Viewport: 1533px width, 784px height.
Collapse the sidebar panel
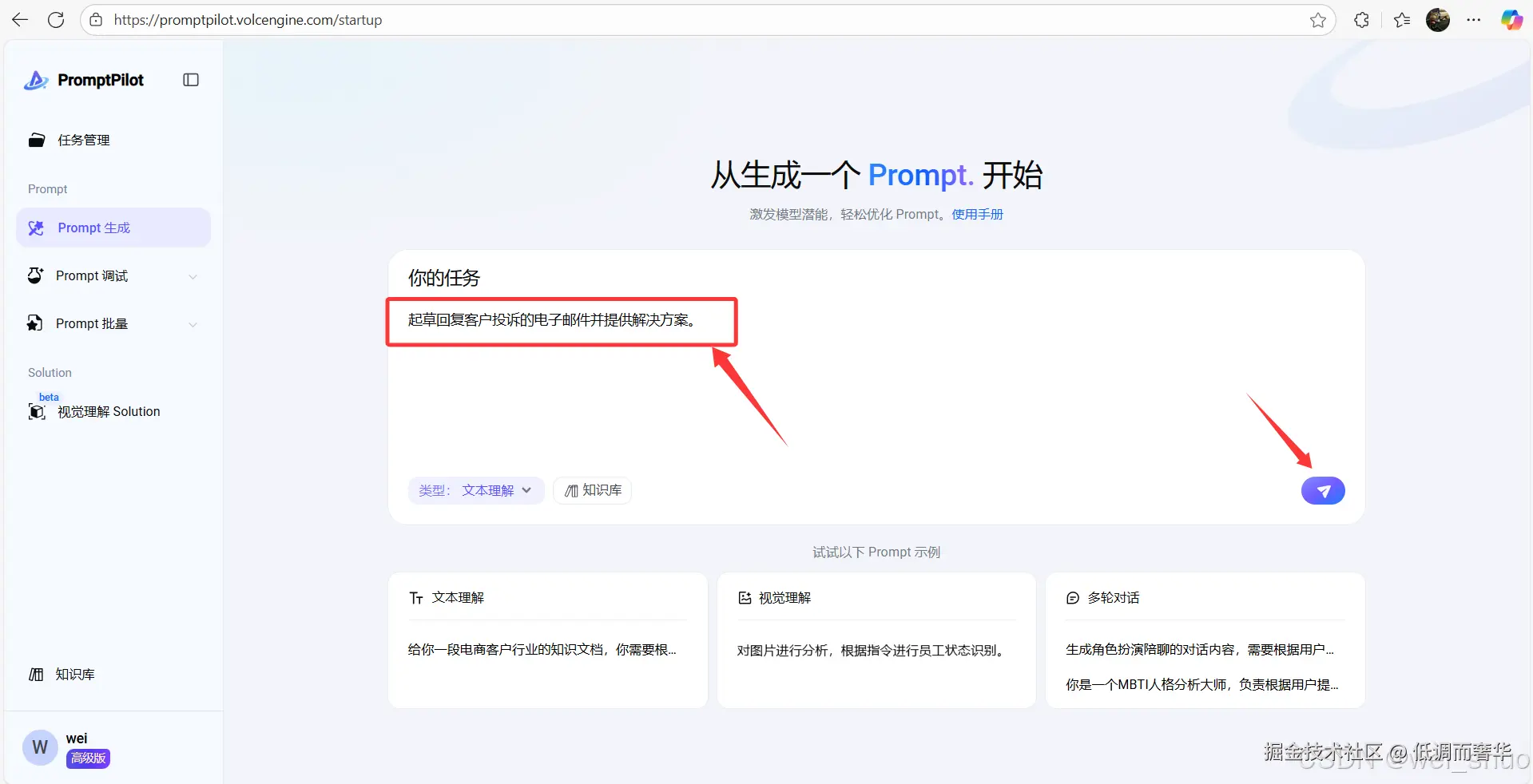(x=190, y=80)
